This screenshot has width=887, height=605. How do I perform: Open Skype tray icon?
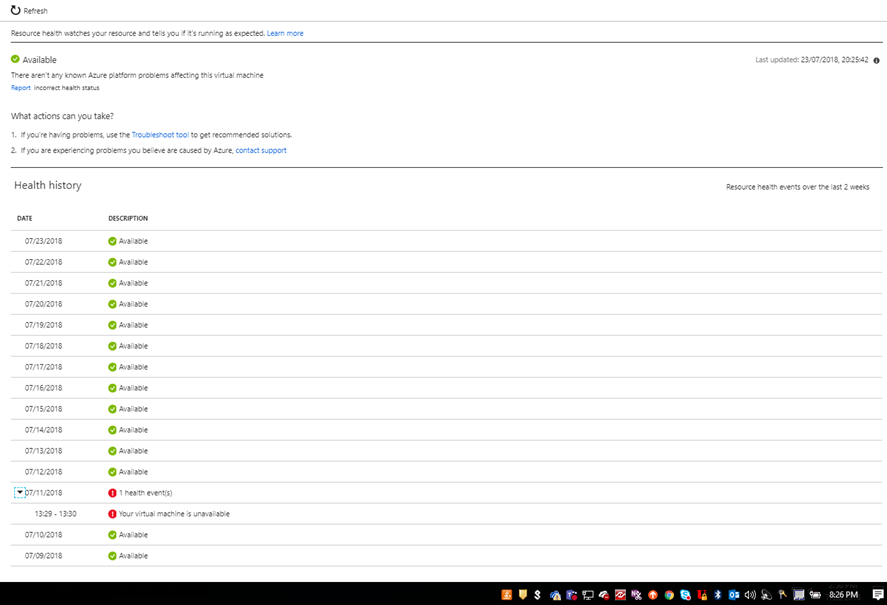click(686, 595)
